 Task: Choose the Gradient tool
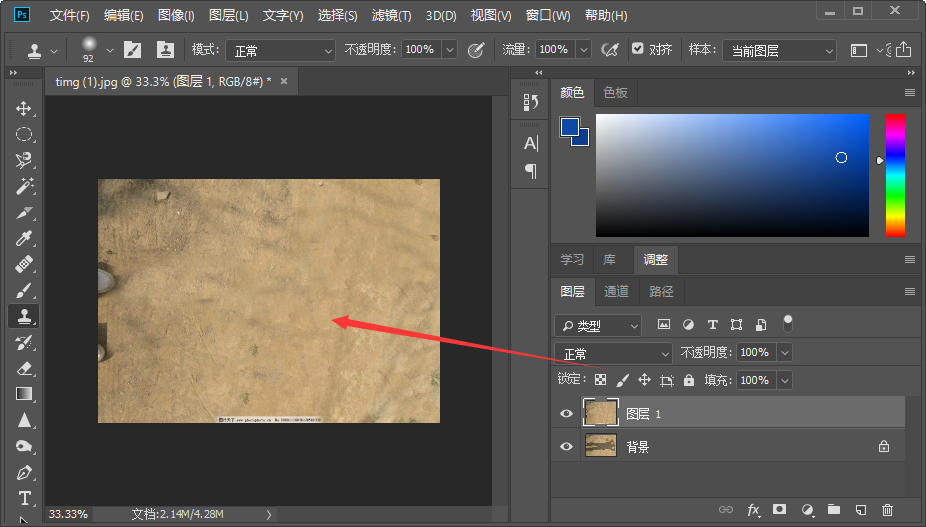(24, 394)
